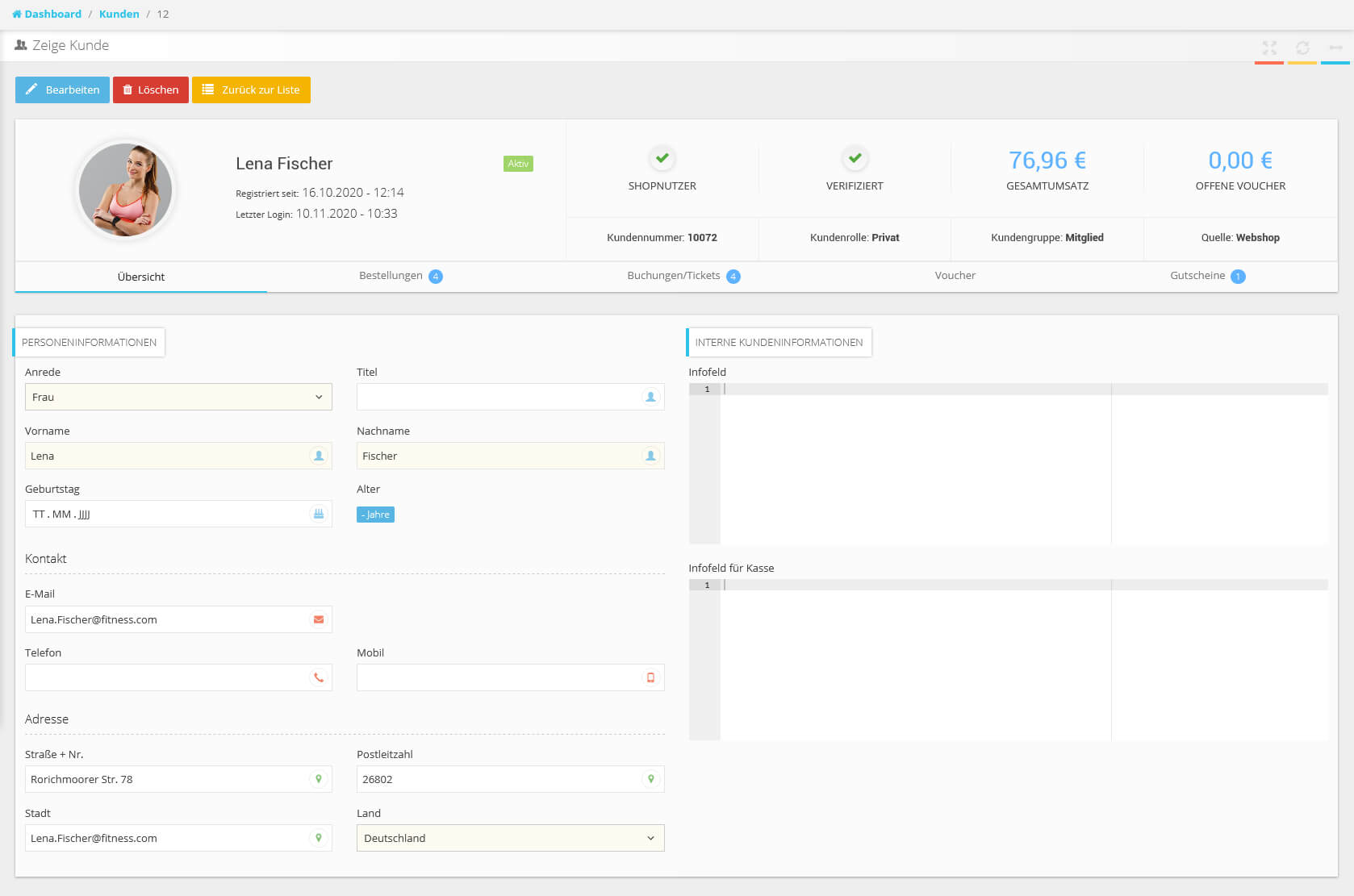Expand the Land dropdown showing Deutschland
This screenshot has height=896, width=1354.
(x=510, y=838)
